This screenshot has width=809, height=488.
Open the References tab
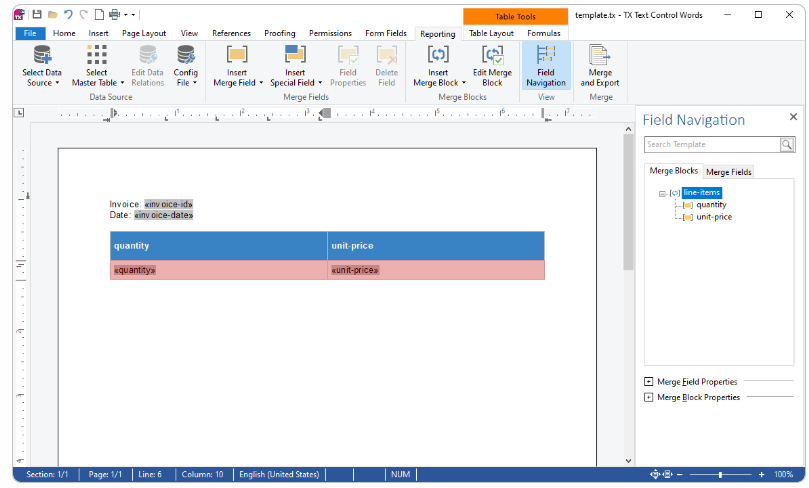tap(231, 33)
